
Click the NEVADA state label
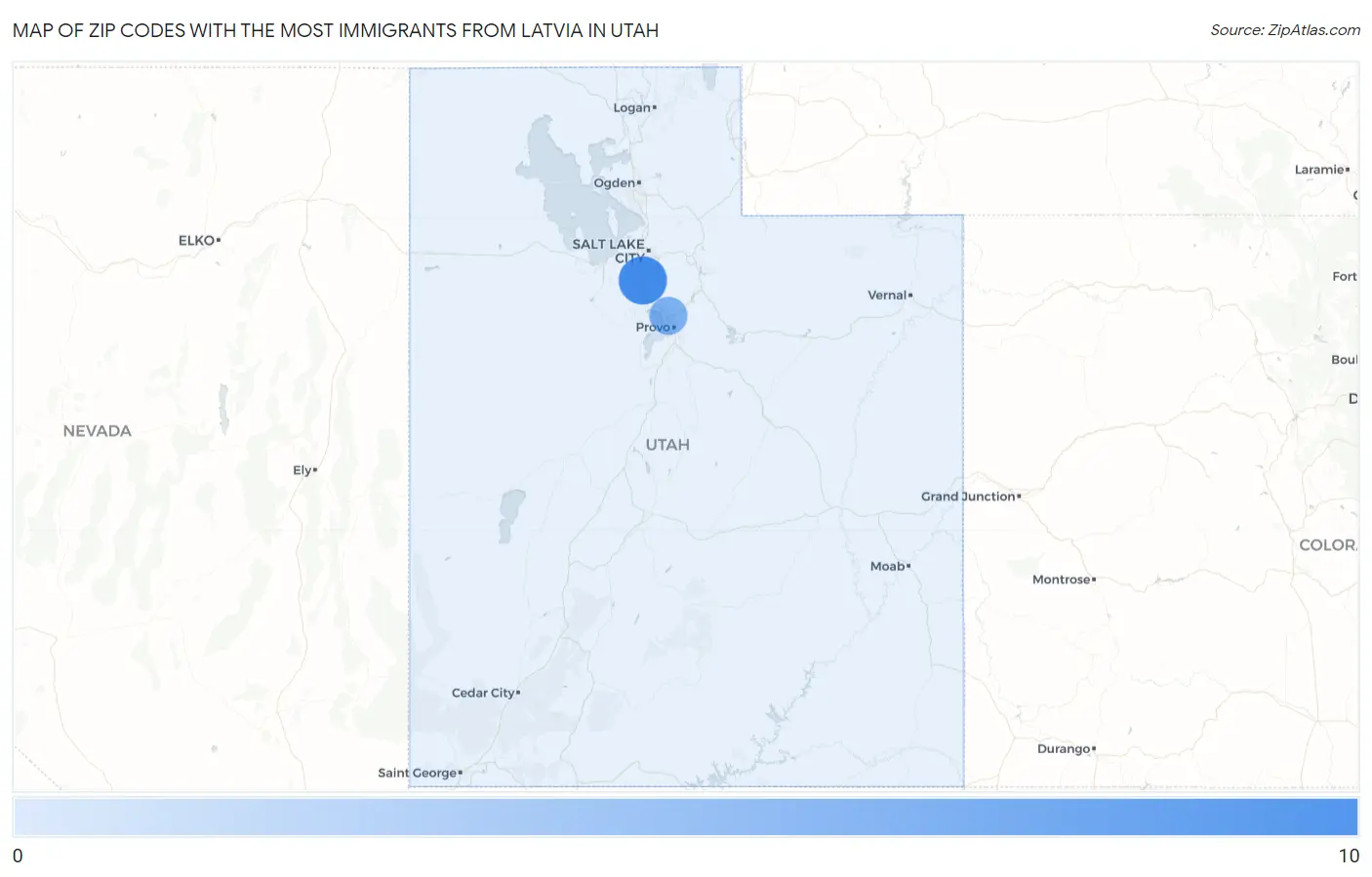coord(97,430)
